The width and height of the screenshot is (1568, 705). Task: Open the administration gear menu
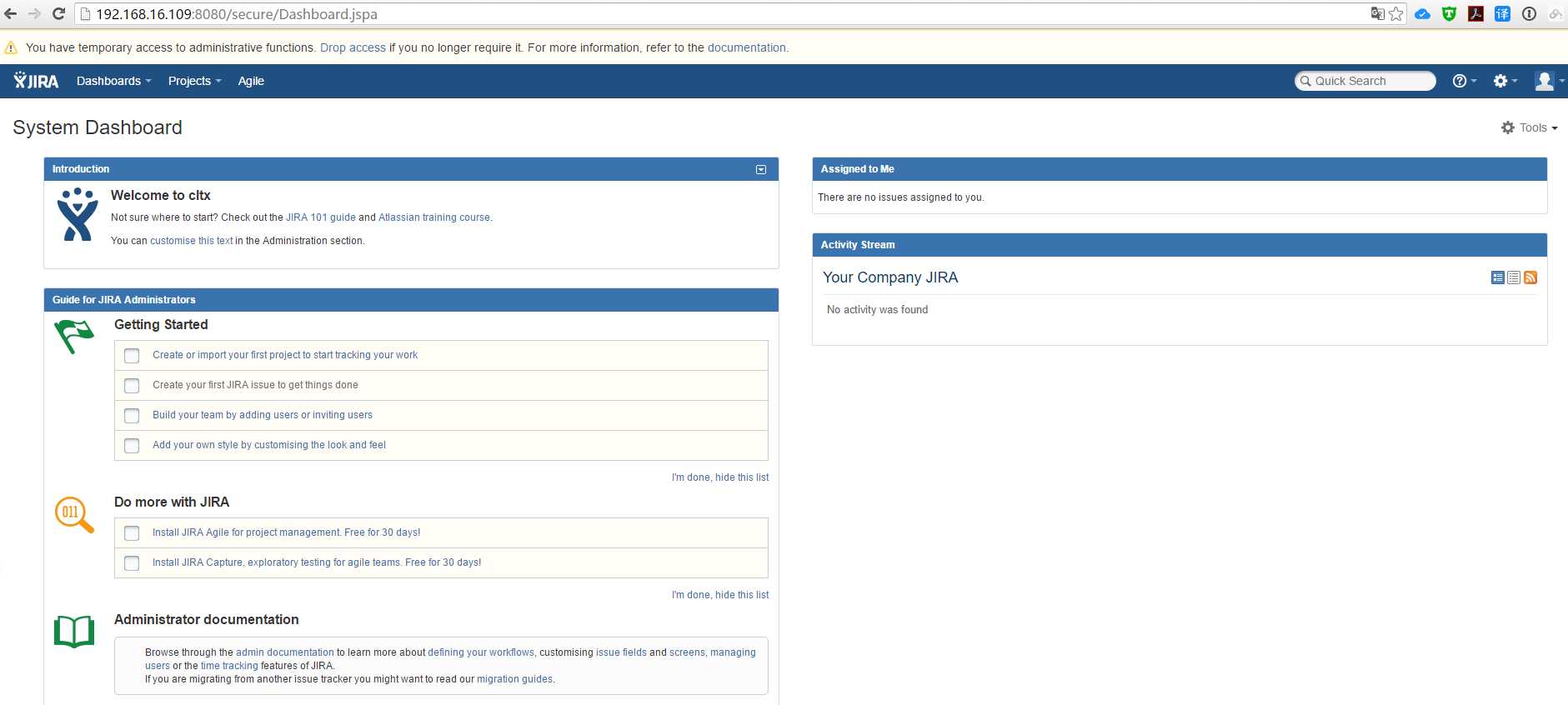coord(1505,81)
